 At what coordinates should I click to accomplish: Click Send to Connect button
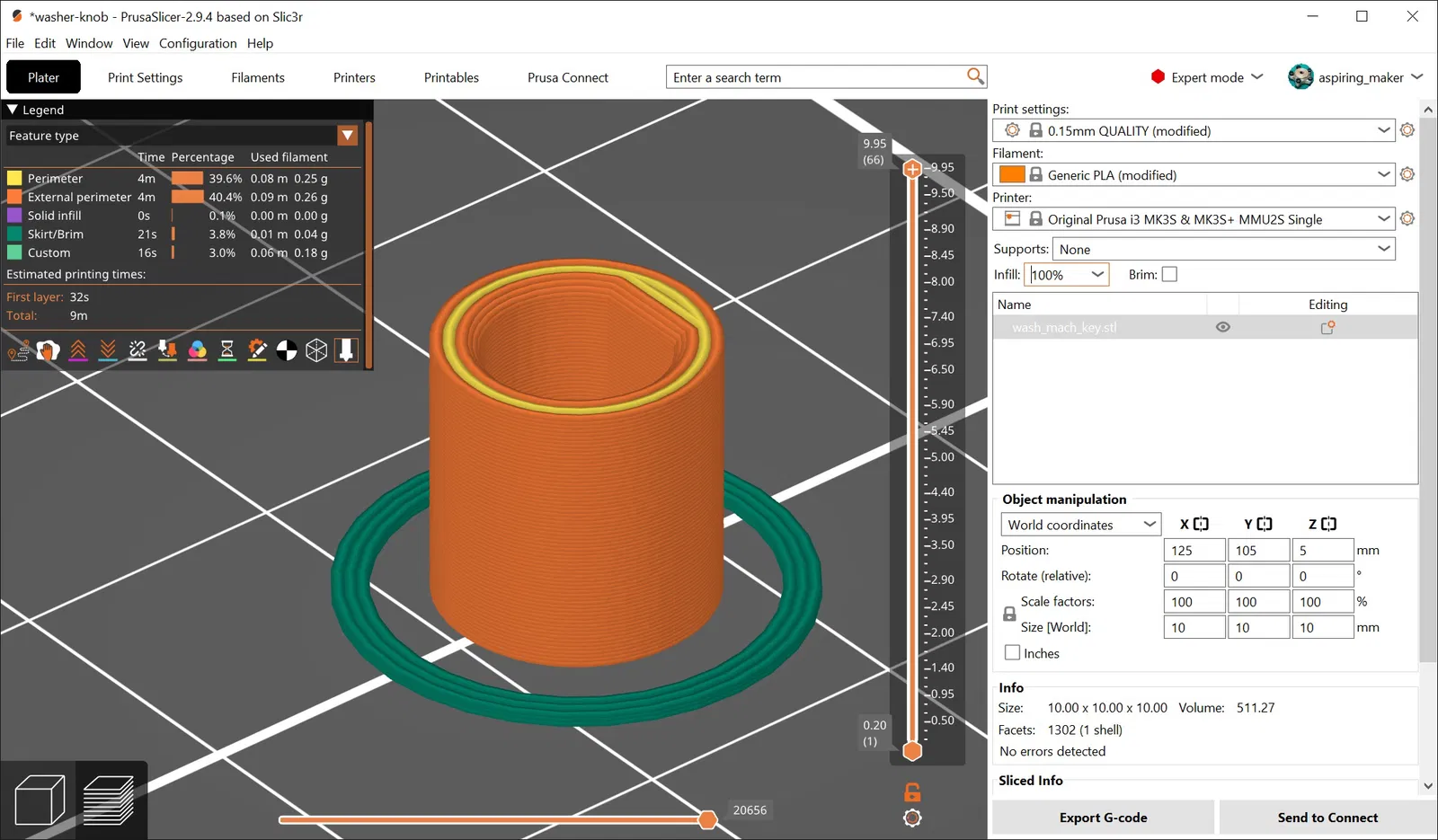1327,818
